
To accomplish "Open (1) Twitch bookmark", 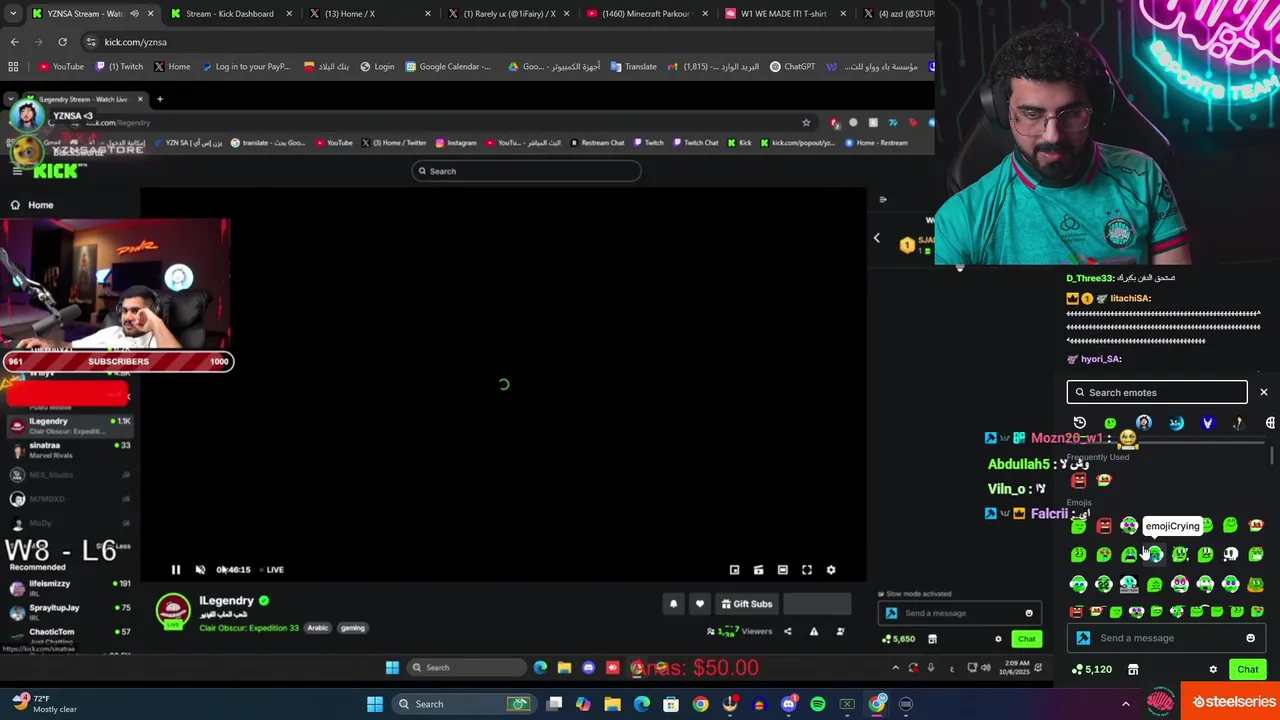I will pyautogui.click(x=119, y=67).
